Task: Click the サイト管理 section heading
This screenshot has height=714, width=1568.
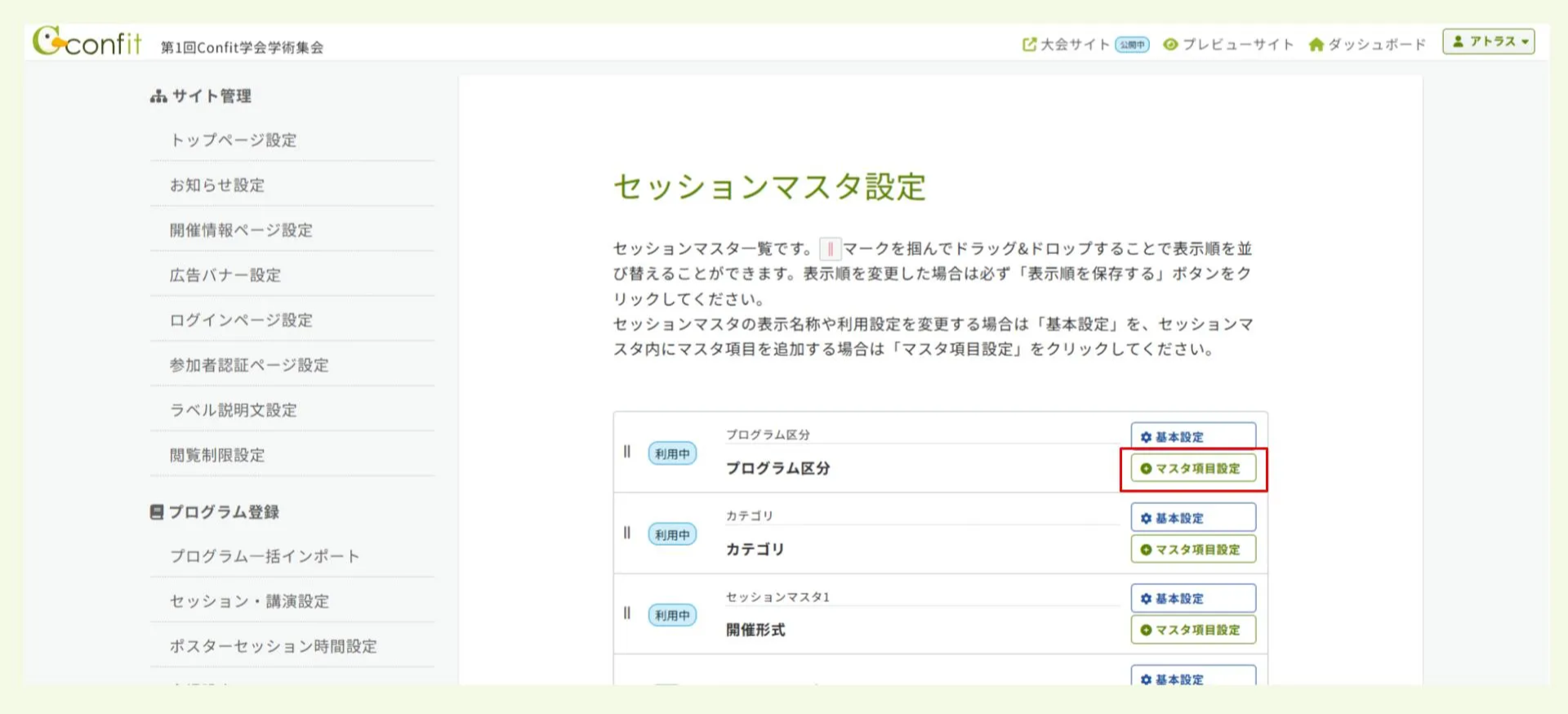Action: (201, 96)
